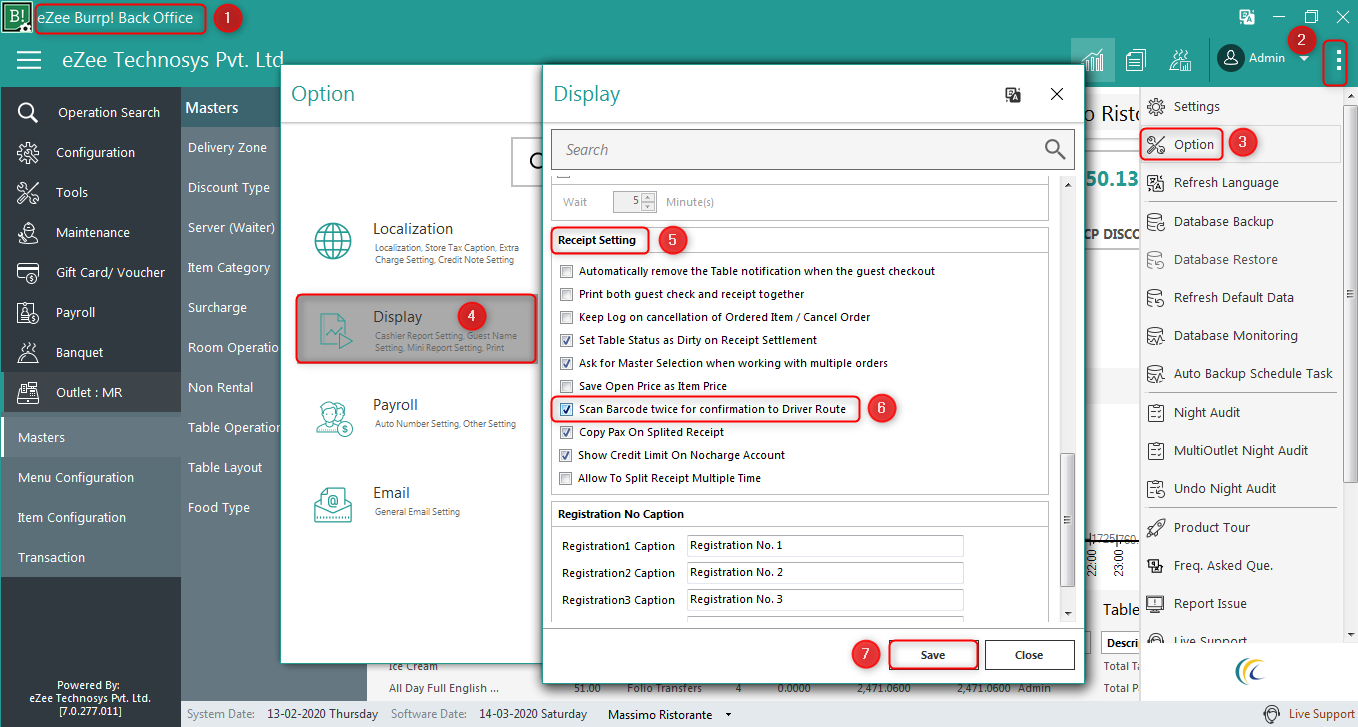Click the Tools wrench icon in sidebar
Image resolution: width=1358 pixels, height=727 pixels.
[28, 192]
